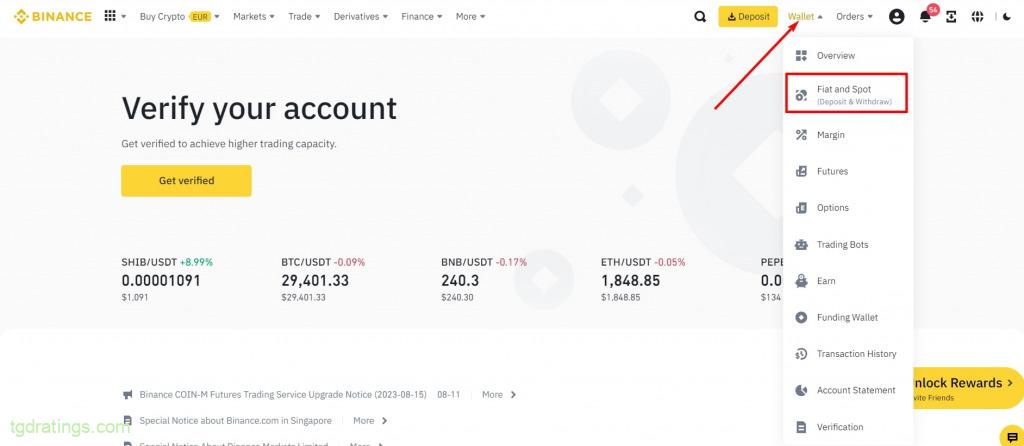The width and height of the screenshot is (1024, 446).
Task: Expand the Derivatives dropdown
Action: 360,17
